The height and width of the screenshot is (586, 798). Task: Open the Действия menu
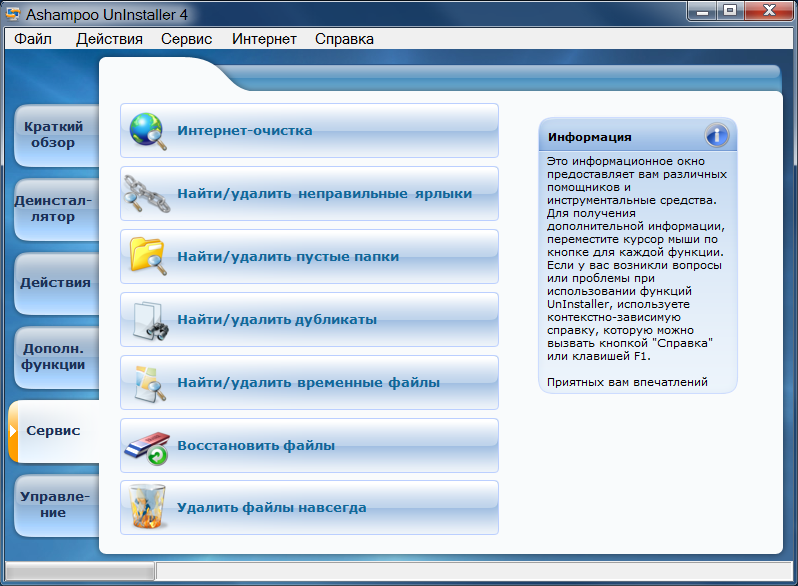pos(109,39)
